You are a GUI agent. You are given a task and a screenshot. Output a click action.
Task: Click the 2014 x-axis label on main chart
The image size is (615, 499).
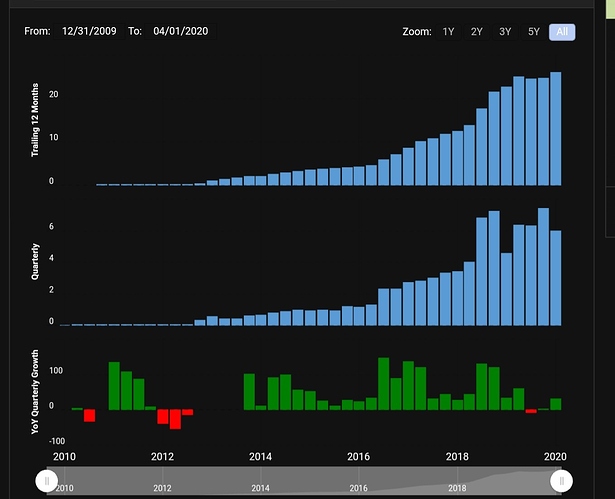tap(260, 457)
